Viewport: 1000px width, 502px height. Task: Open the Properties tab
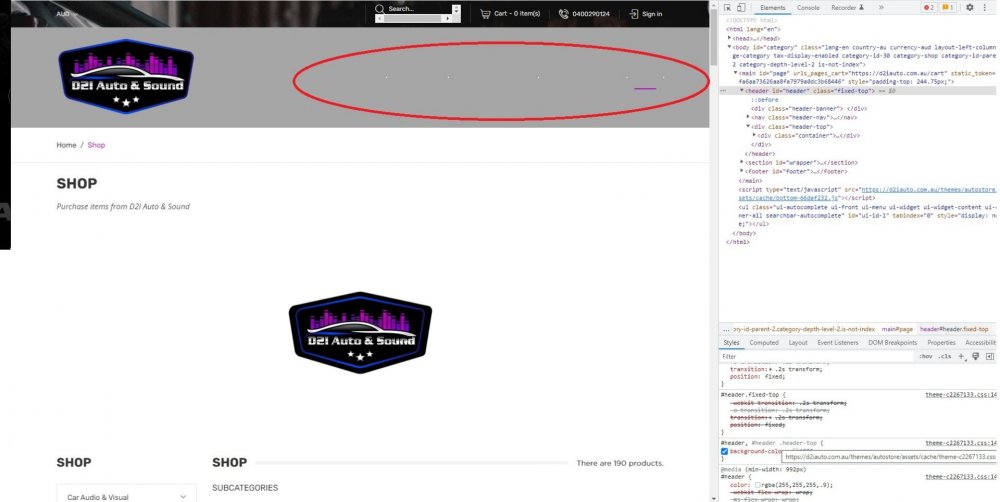pyautogui.click(x=941, y=343)
